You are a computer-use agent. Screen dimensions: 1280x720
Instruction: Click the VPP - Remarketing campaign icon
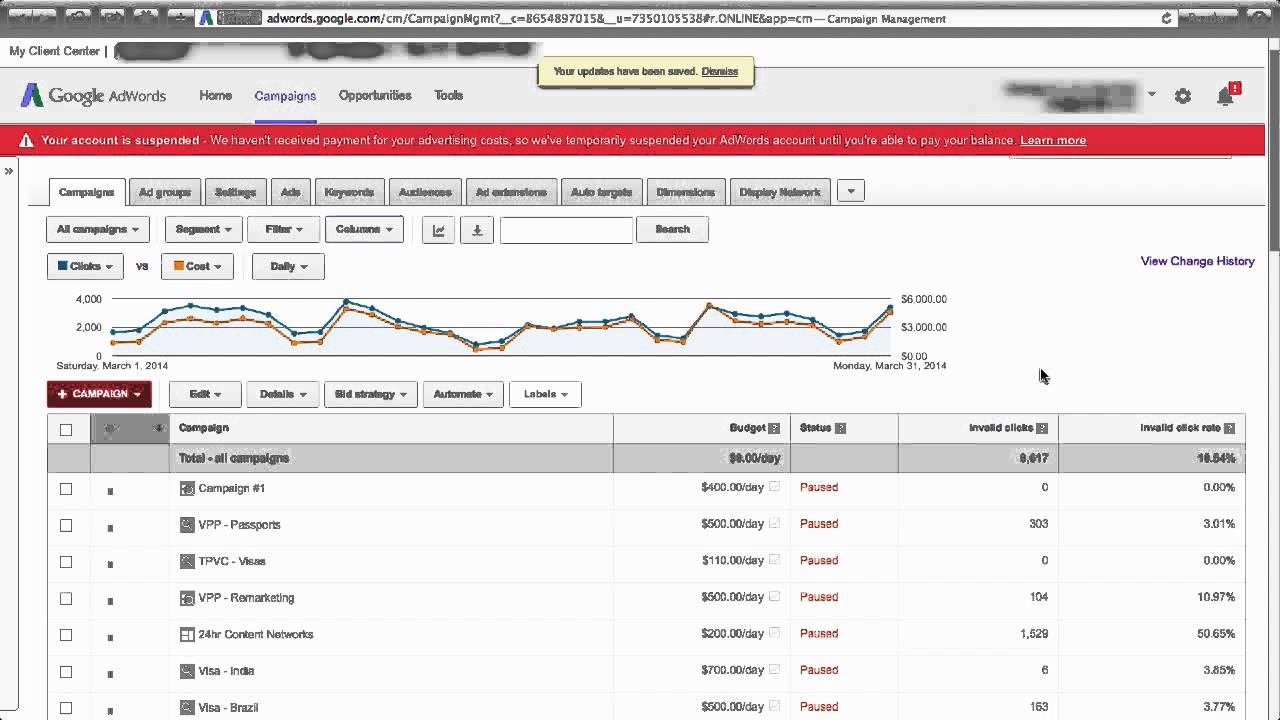tap(186, 598)
